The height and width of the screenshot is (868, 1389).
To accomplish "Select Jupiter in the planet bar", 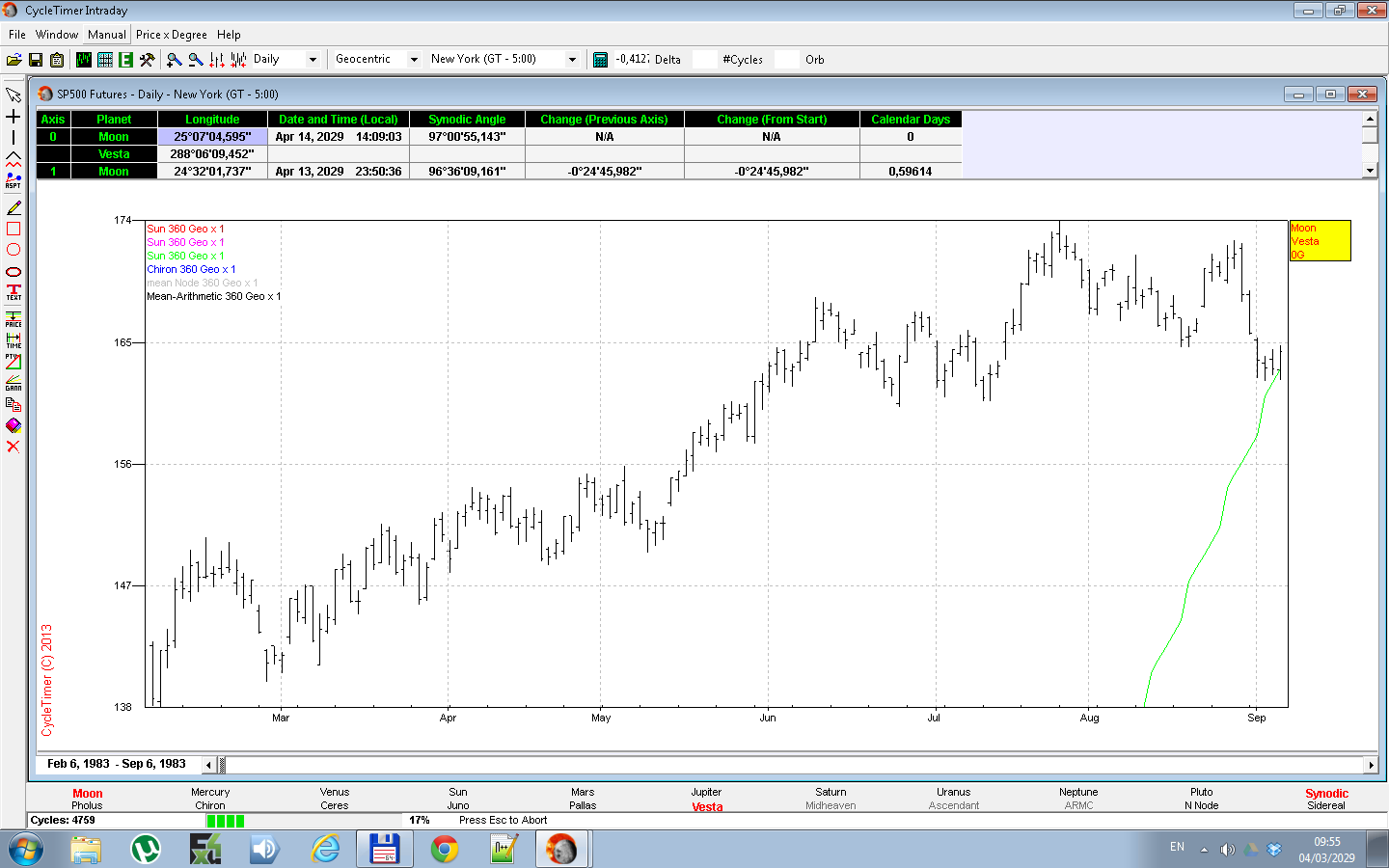I will coord(706,793).
